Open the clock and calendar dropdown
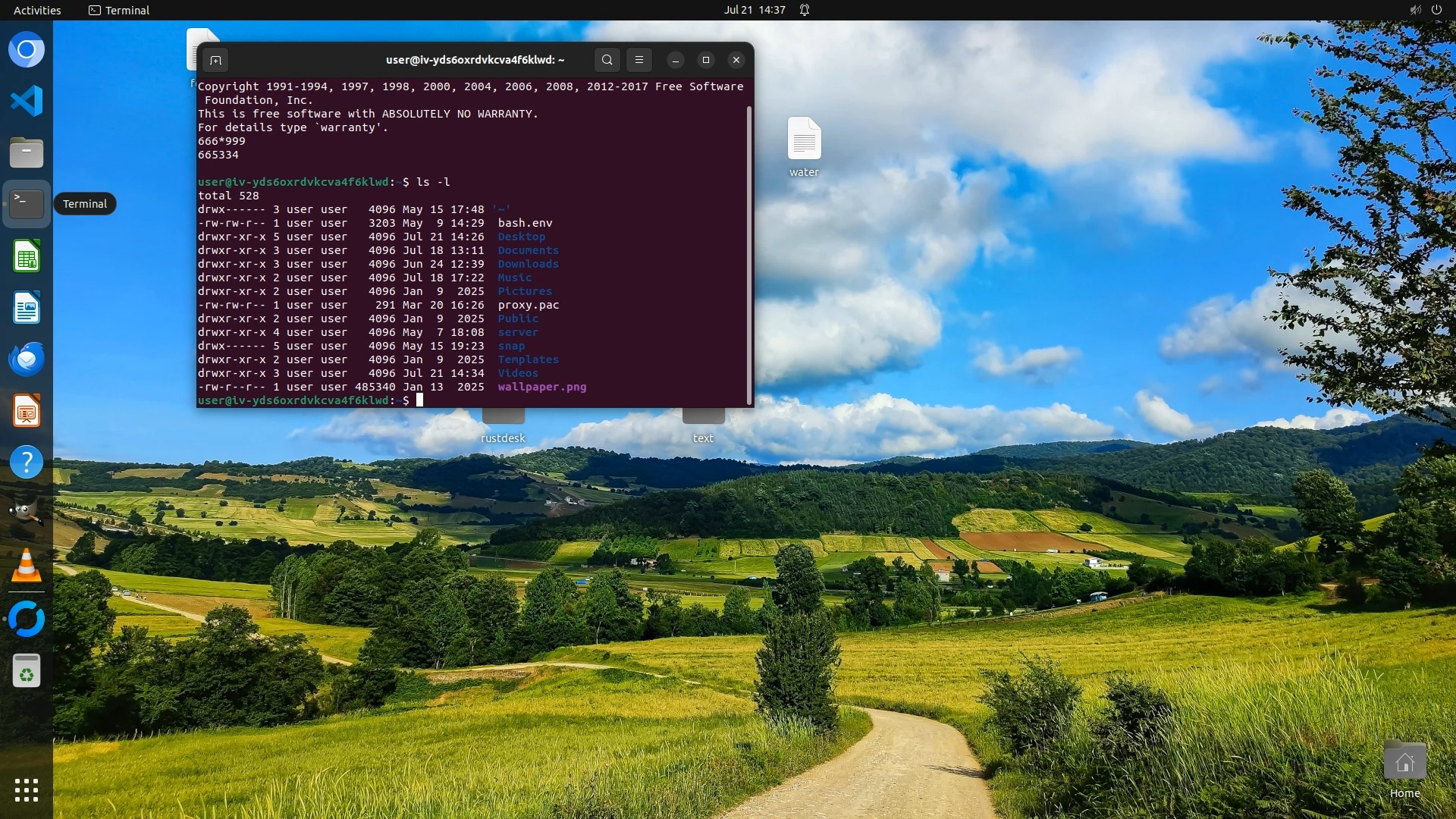1456x819 pixels. click(755, 10)
